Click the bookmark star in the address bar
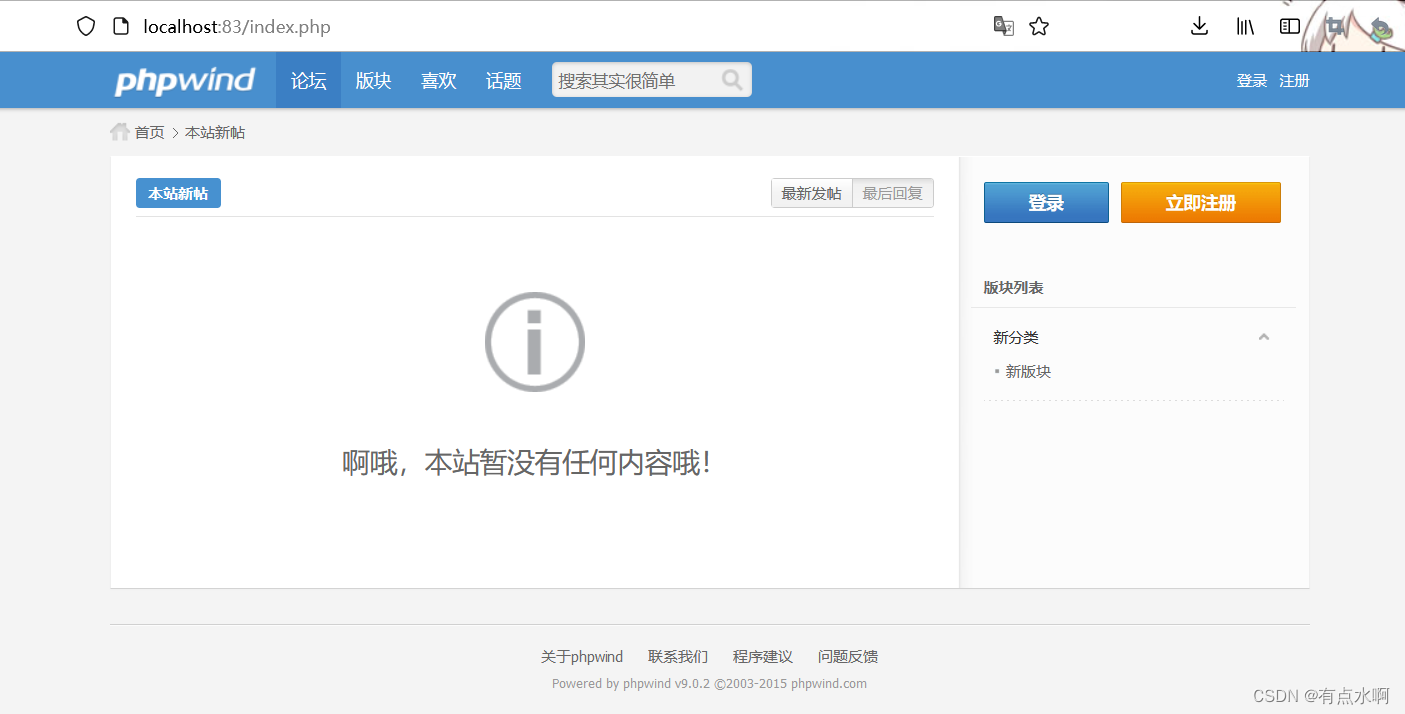1405x714 pixels. pos(1038,26)
